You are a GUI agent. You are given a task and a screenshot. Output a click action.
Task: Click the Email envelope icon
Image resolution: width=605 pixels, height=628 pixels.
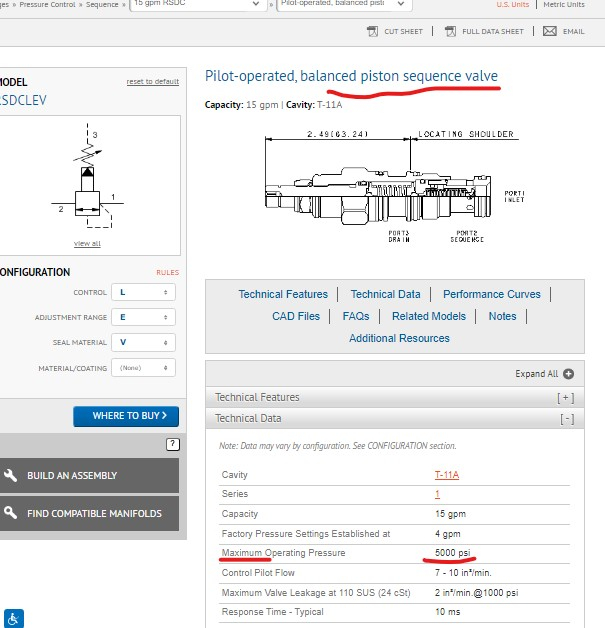[x=550, y=31]
